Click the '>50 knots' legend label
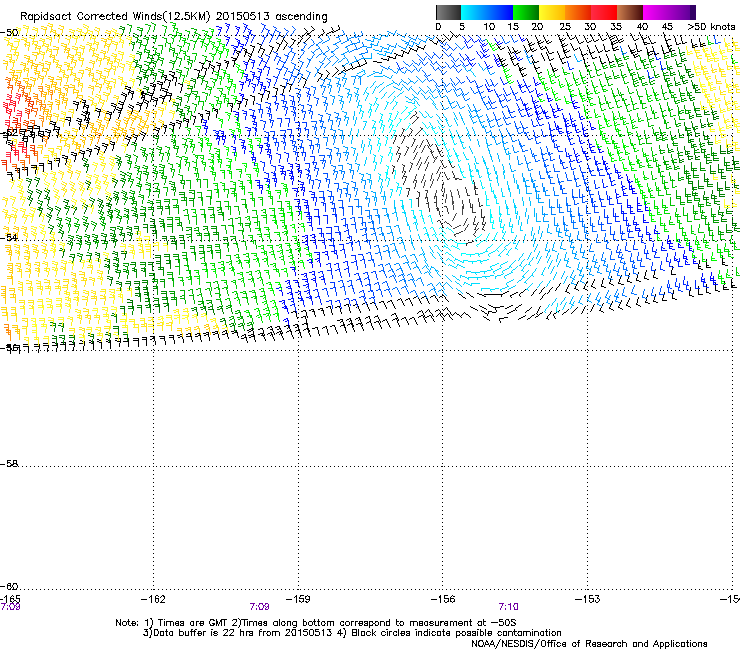740x650 pixels. point(711,27)
